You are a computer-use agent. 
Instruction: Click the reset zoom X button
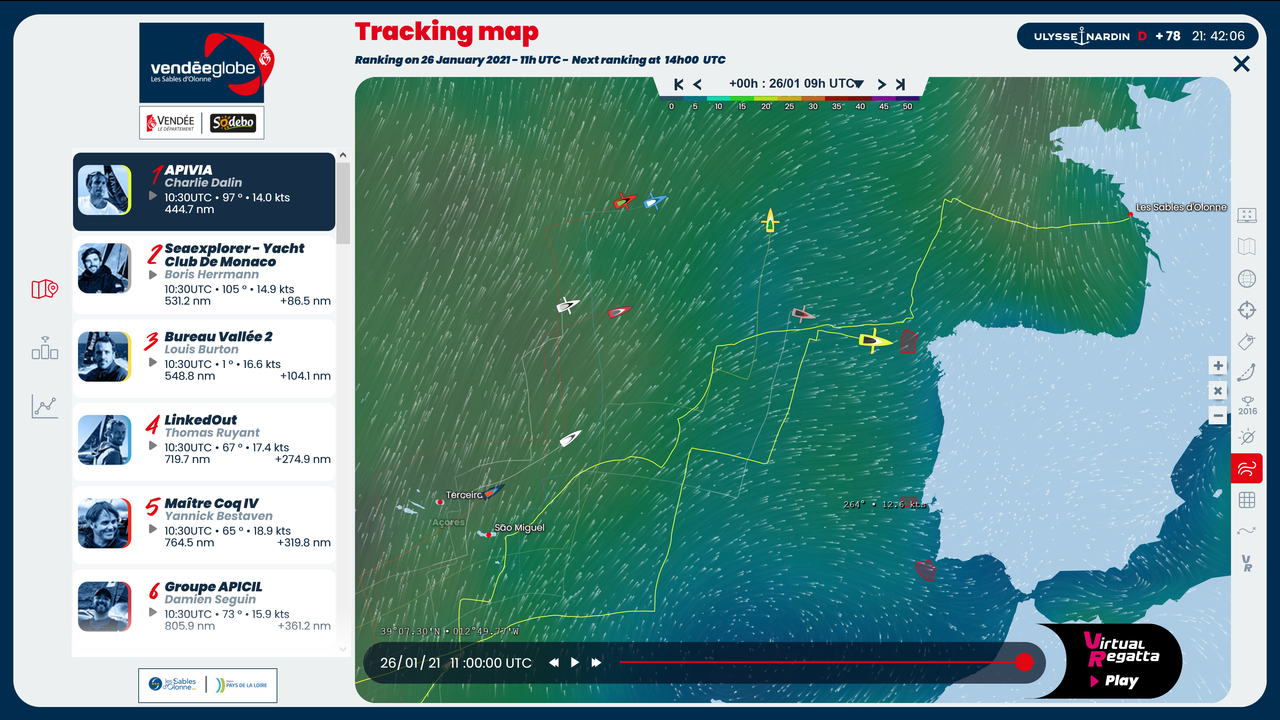pyautogui.click(x=1218, y=391)
